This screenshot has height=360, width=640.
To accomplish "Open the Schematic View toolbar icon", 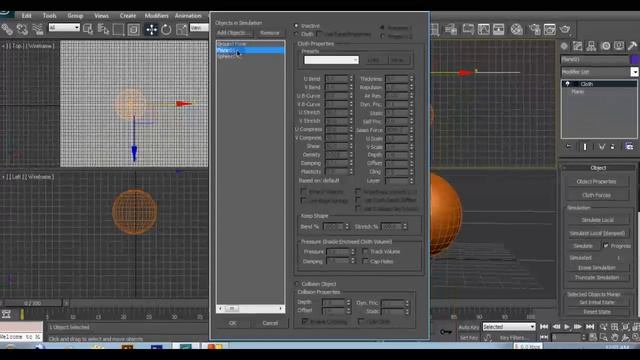I will click(x=499, y=29).
